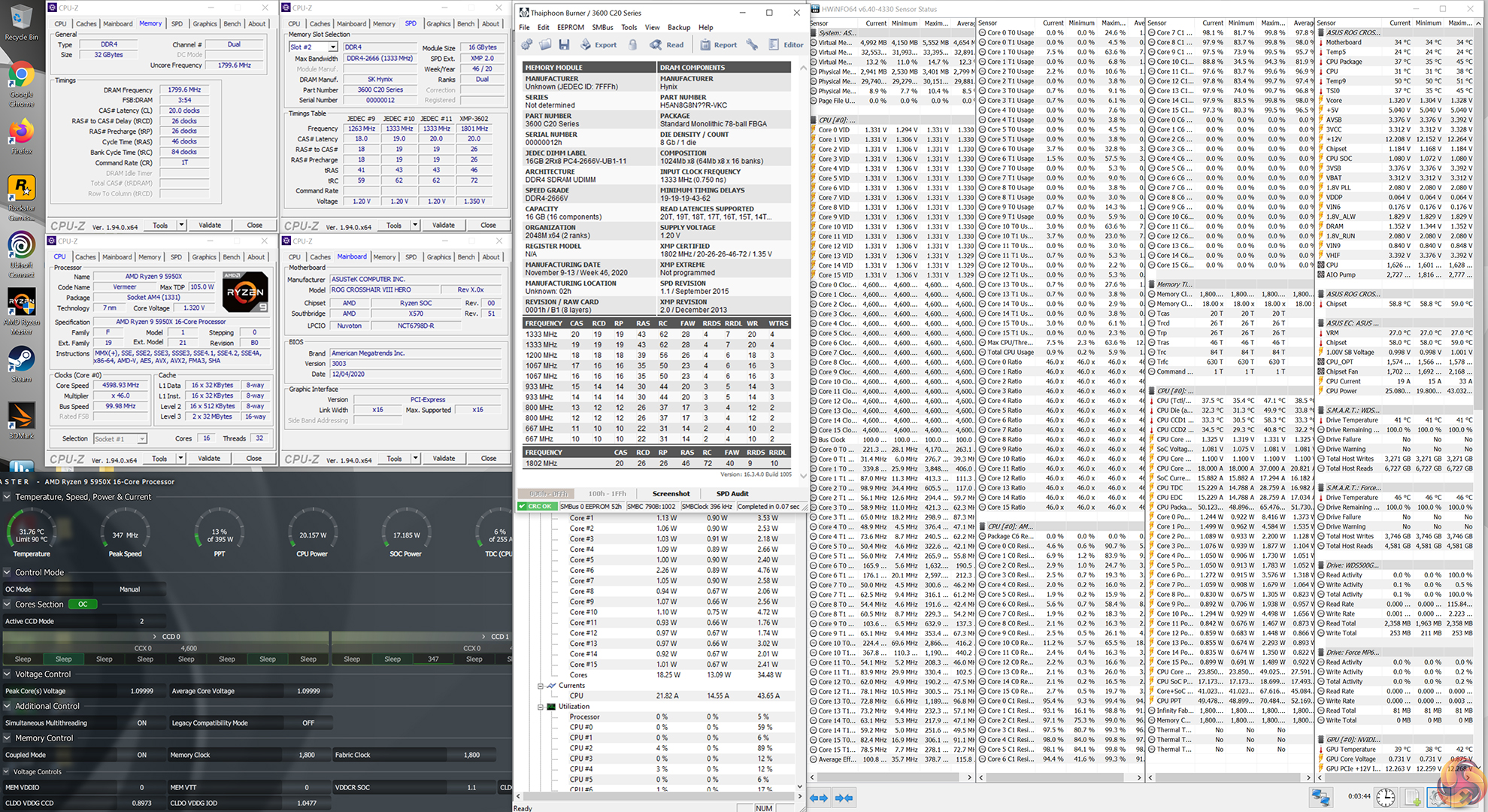Click the wrench icon in Thaiphoon toolbar

[x=752, y=44]
